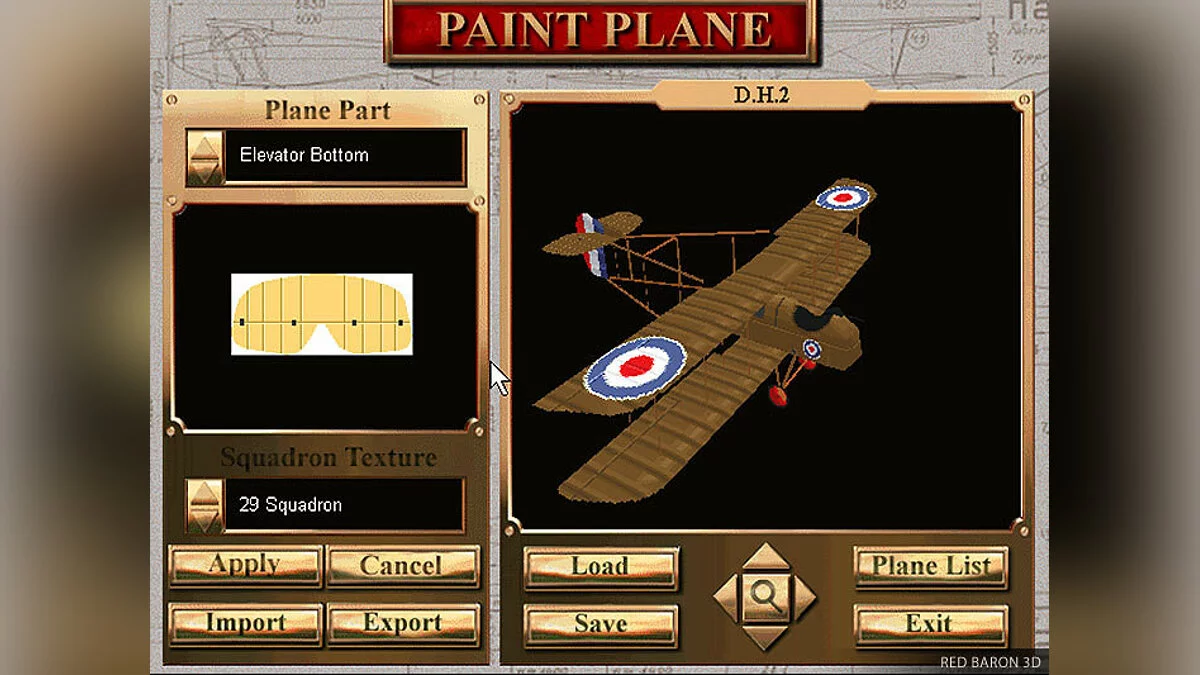Click the elevator bottom texture preview
The height and width of the screenshot is (675, 1200).
(322, 314)
